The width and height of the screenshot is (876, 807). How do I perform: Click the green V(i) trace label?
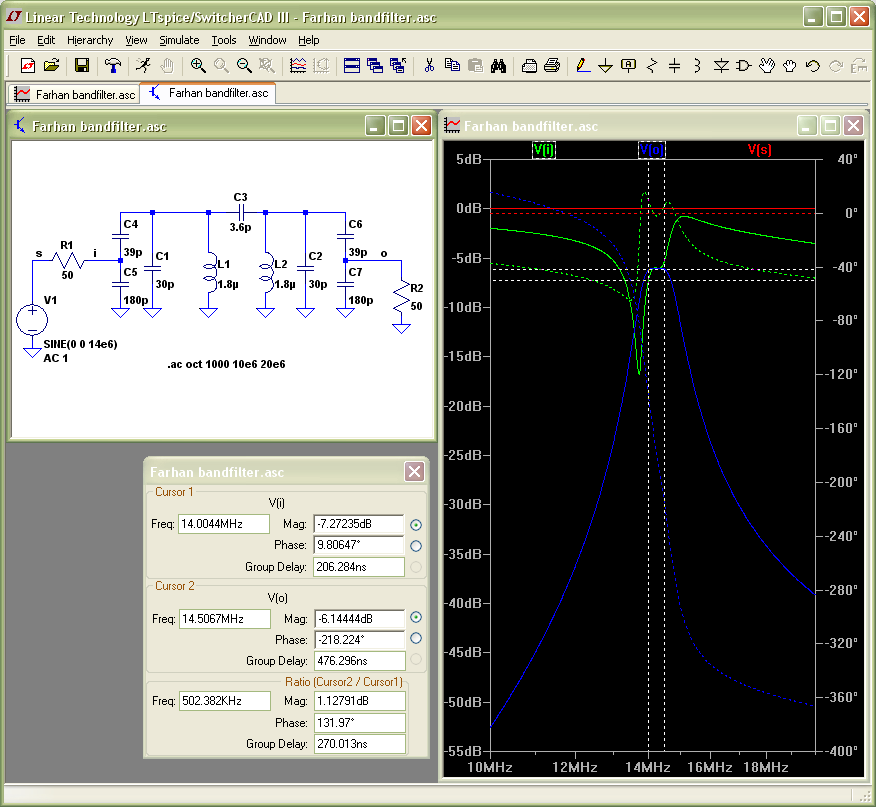(x=545, y=150)
